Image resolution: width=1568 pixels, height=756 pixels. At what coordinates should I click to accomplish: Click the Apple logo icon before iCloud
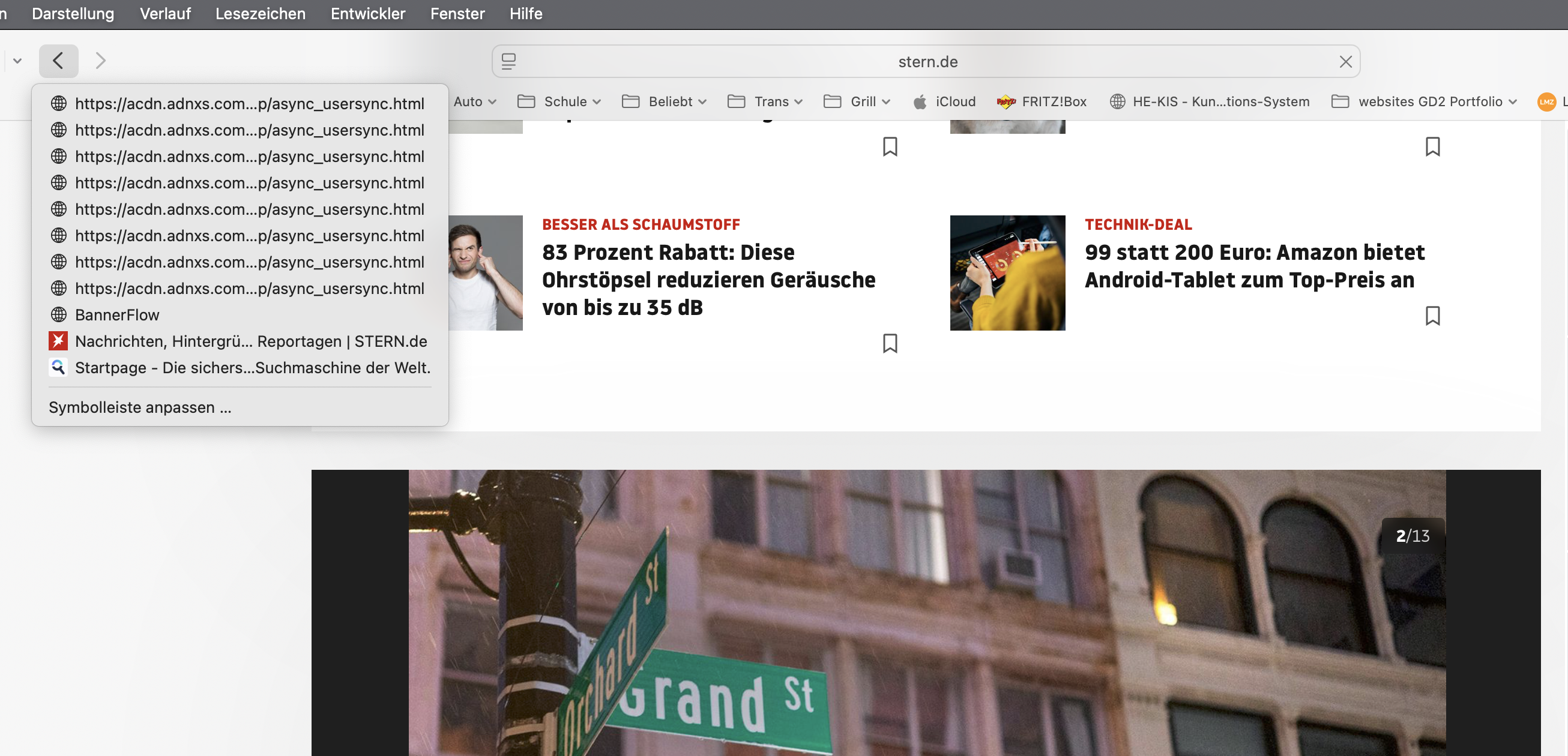(x=920, y=101)
